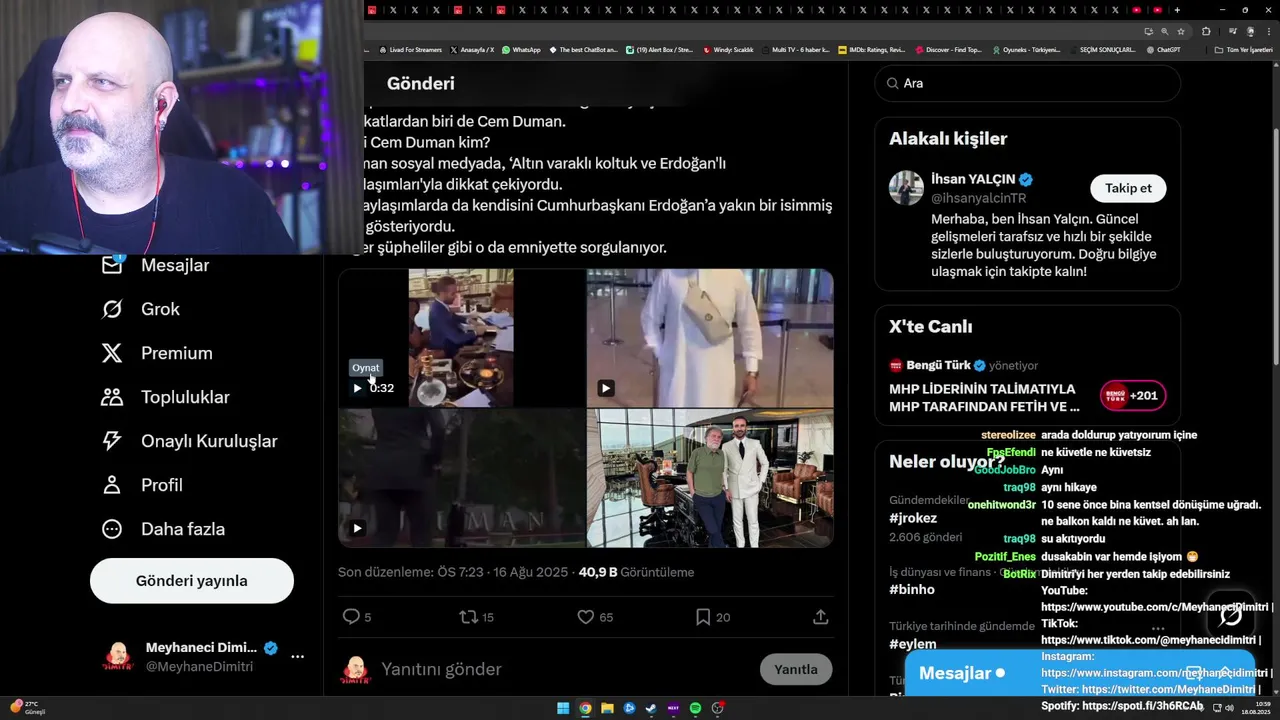Open the #binho trending topic
This screenshot has height=720, width=1280.
[912, 589]
